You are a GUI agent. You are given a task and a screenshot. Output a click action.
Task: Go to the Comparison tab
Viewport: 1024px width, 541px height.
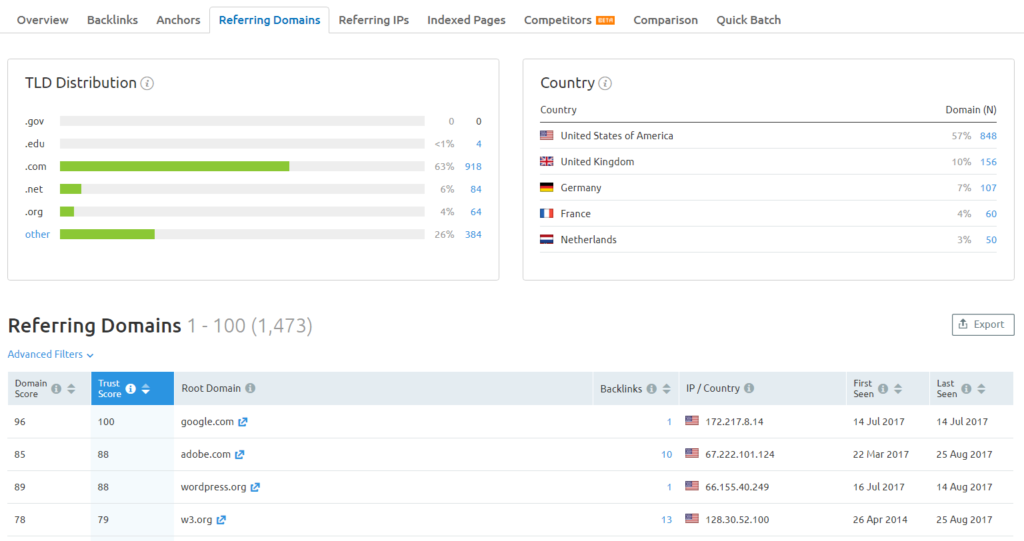pyautogui.click(x=665, y=20)
